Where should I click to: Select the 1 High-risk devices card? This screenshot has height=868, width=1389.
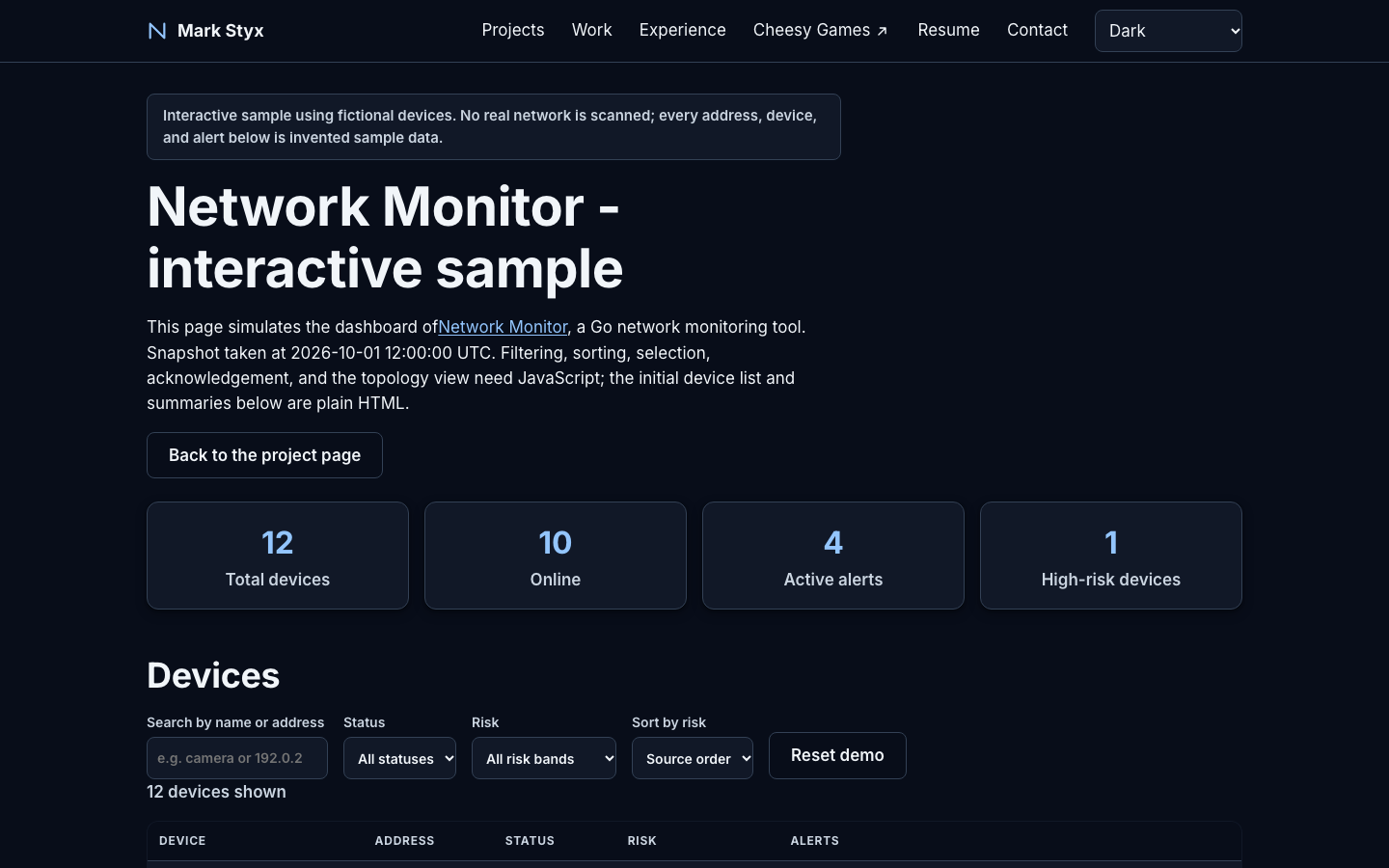1111,556
